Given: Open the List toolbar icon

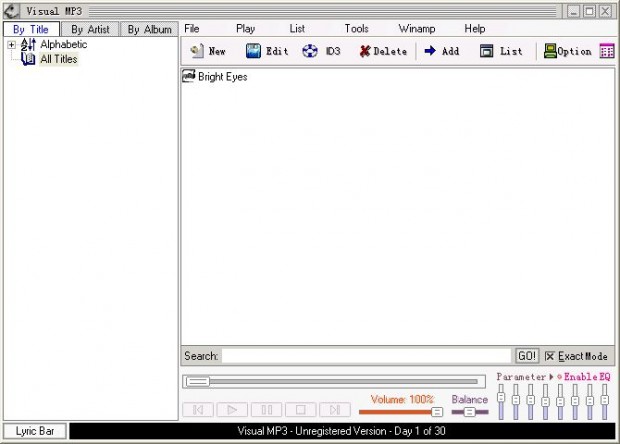Looking at the screenshot, I should [x=486, y=51].
